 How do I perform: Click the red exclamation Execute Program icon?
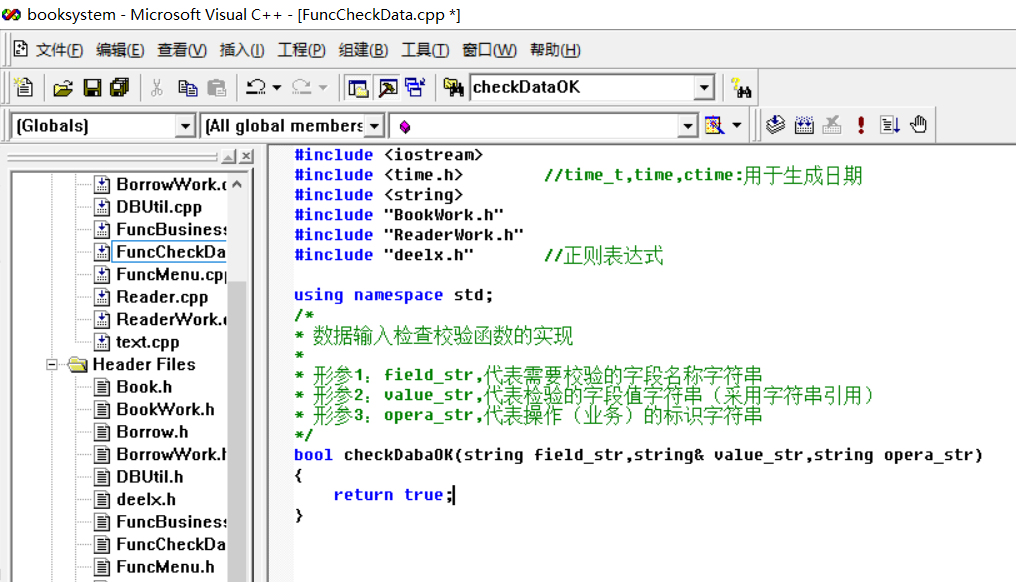point(860,124)
